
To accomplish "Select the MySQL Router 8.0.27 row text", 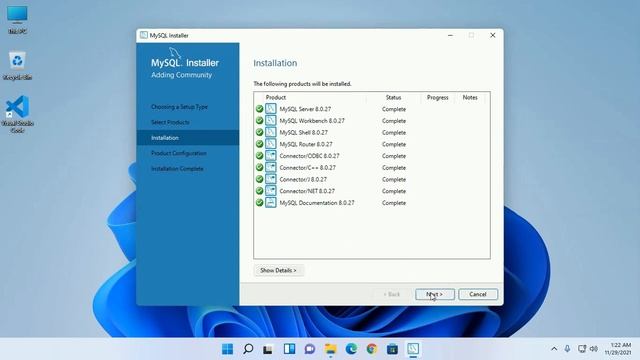I will (306, 144).
